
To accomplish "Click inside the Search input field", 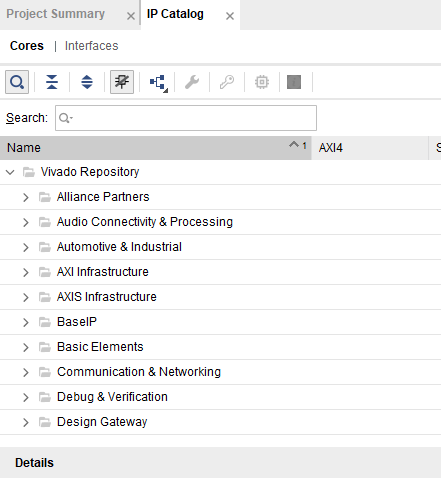I will 186,118.
